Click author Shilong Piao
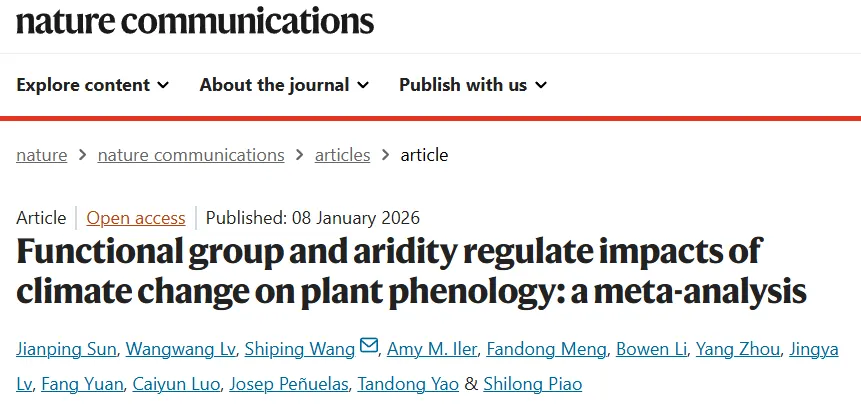861x416 pixels. click(x=532, y=384)
